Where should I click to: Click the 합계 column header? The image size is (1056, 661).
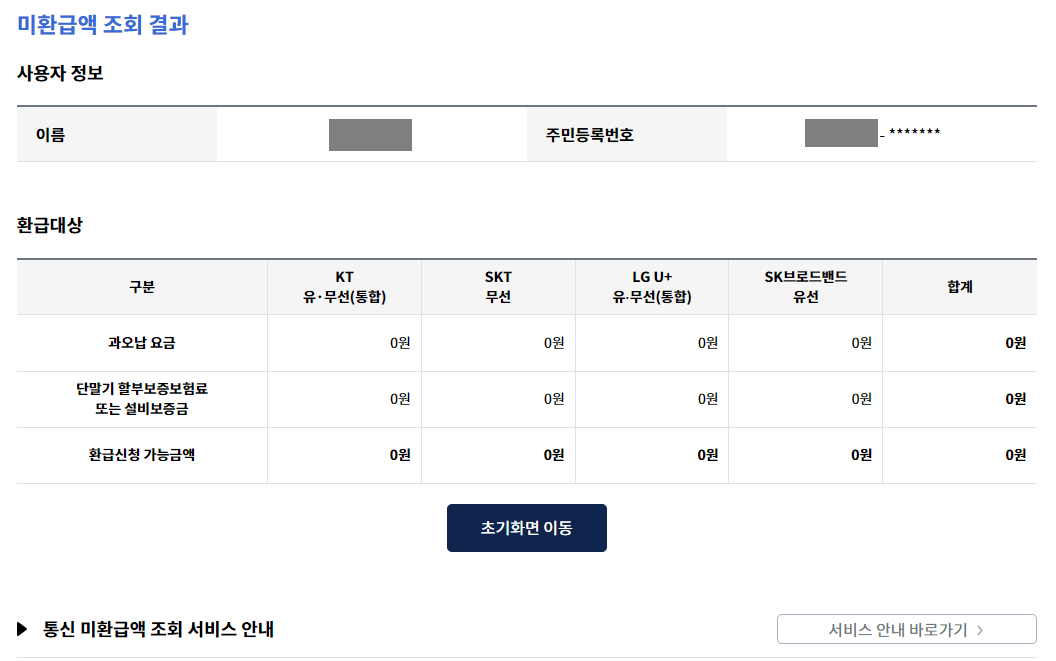point(960,286)
